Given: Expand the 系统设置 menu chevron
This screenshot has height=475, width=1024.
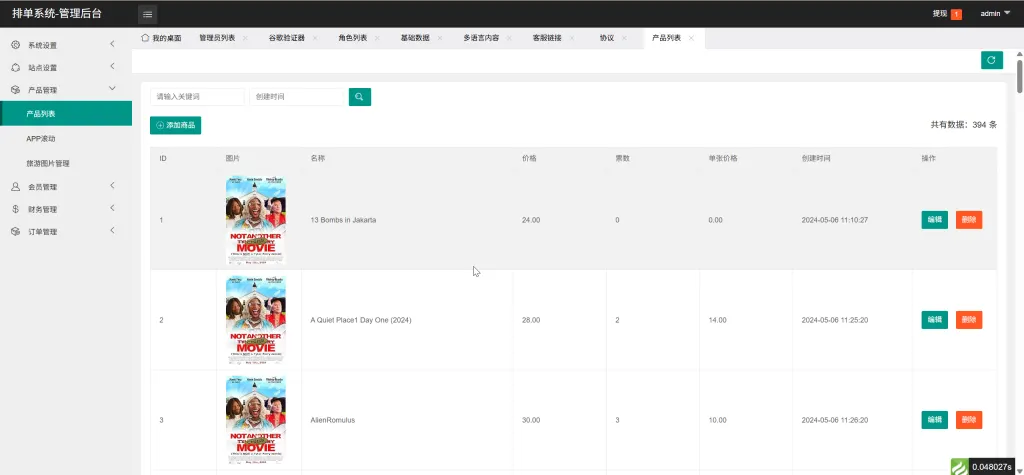Looking at the screenshot, I should [x=112, y=44].
